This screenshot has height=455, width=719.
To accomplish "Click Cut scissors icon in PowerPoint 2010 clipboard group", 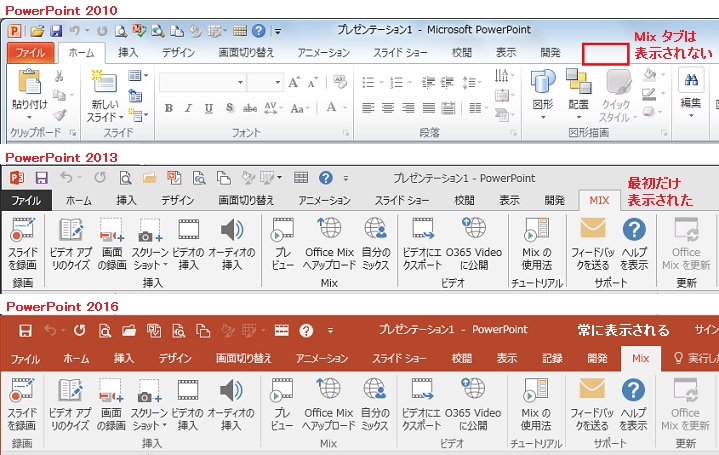I will pyautogui.click(x=59, y=76).
